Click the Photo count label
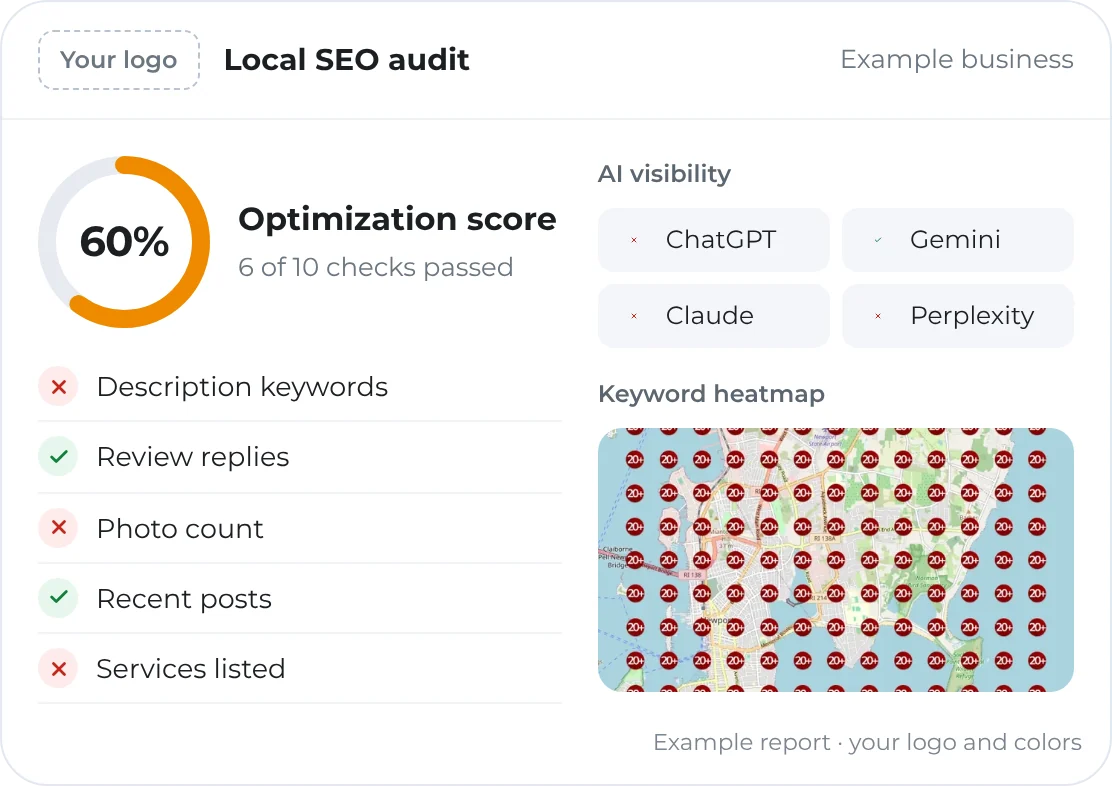 tap(180, 528)
